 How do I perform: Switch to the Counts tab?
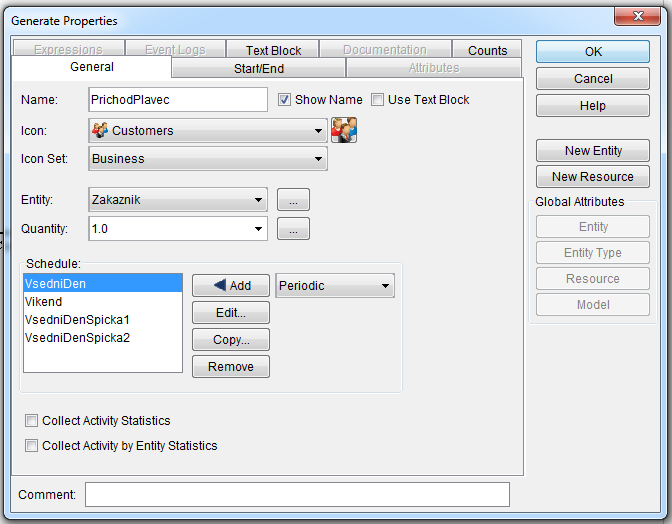[x=487, y=50]
